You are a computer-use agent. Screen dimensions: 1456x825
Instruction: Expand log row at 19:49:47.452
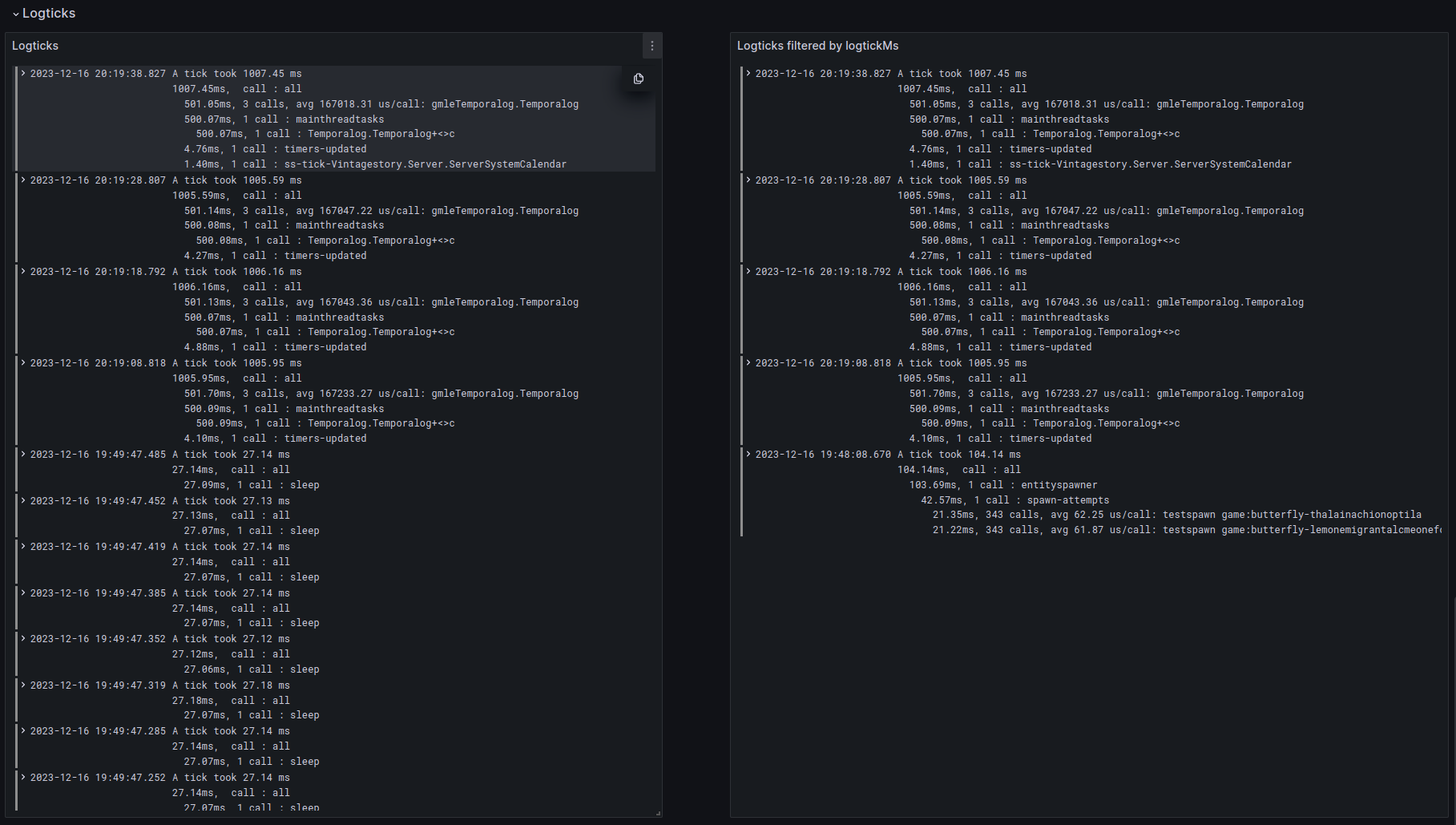point(23,501)
